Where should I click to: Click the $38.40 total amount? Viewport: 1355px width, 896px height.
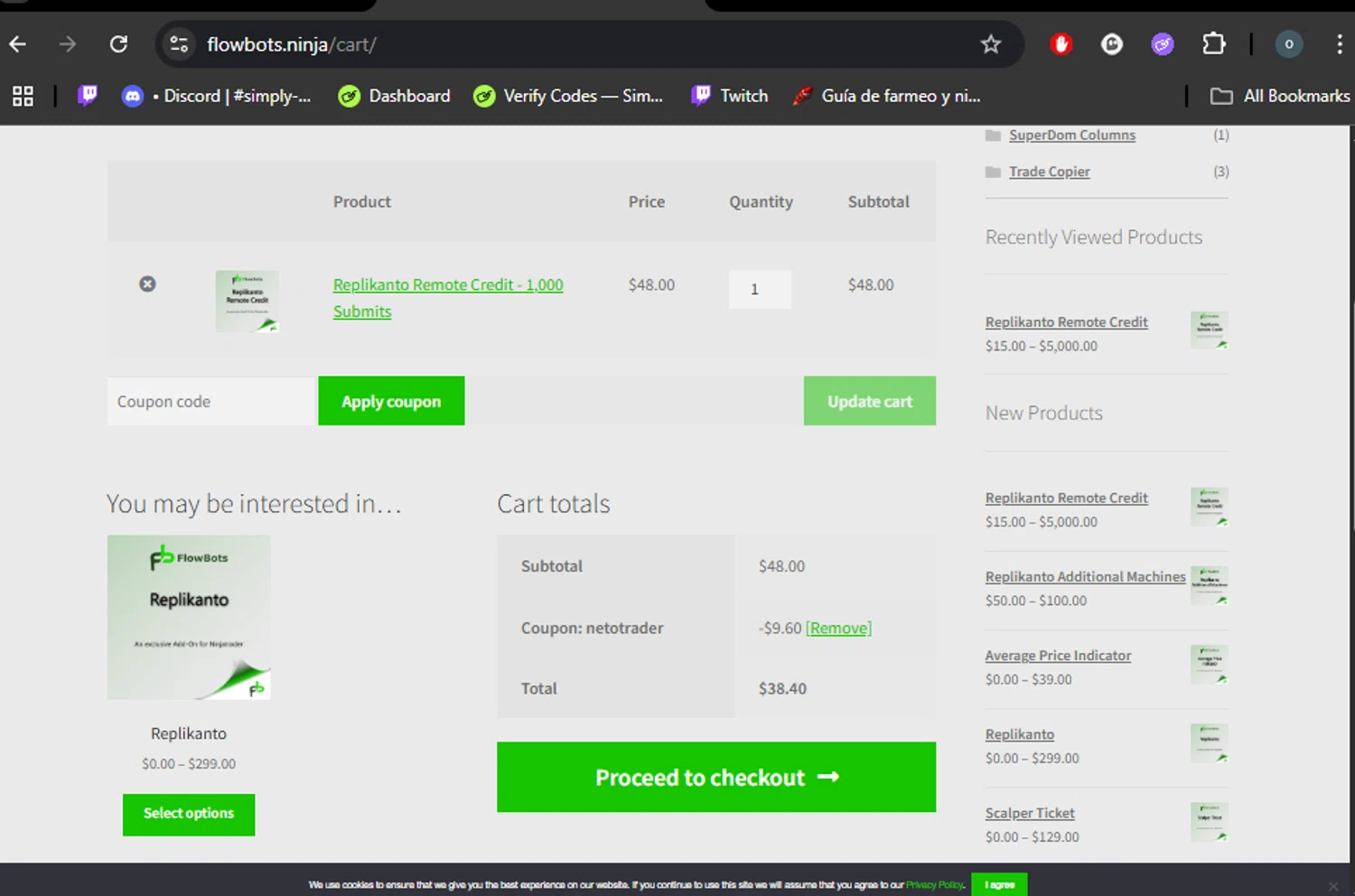point(782,688)
